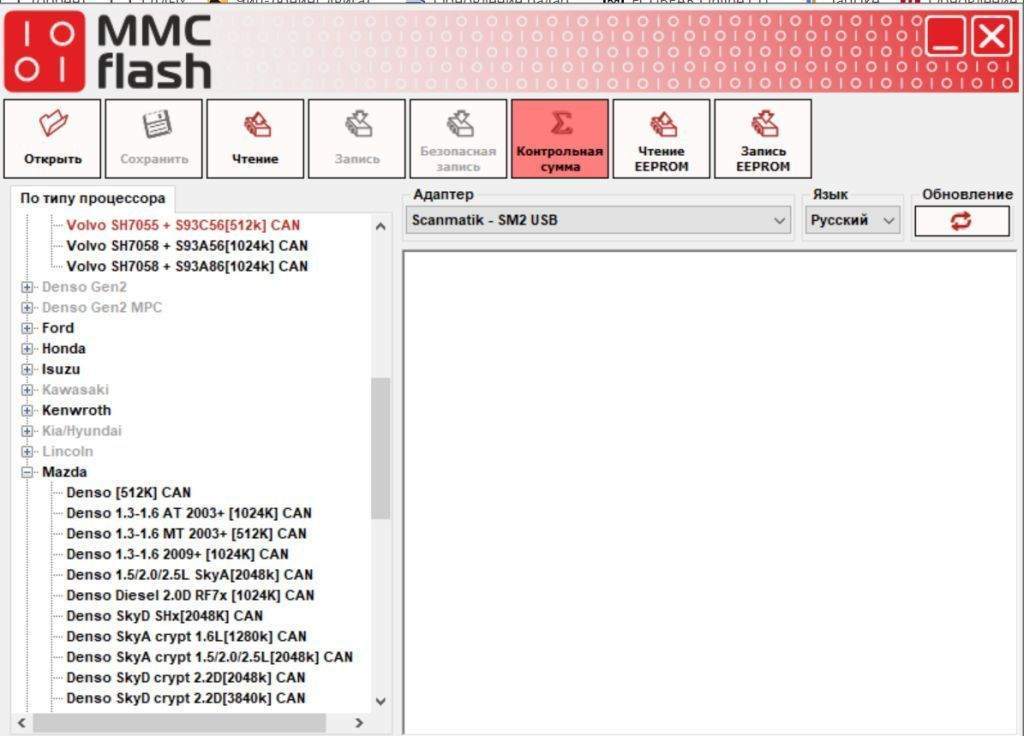Image resolution: width=1024 pixels, height=736 pixels.
Task: Select Denso SkyD SHx[2048K] CAN
Action: coord(165,616)
